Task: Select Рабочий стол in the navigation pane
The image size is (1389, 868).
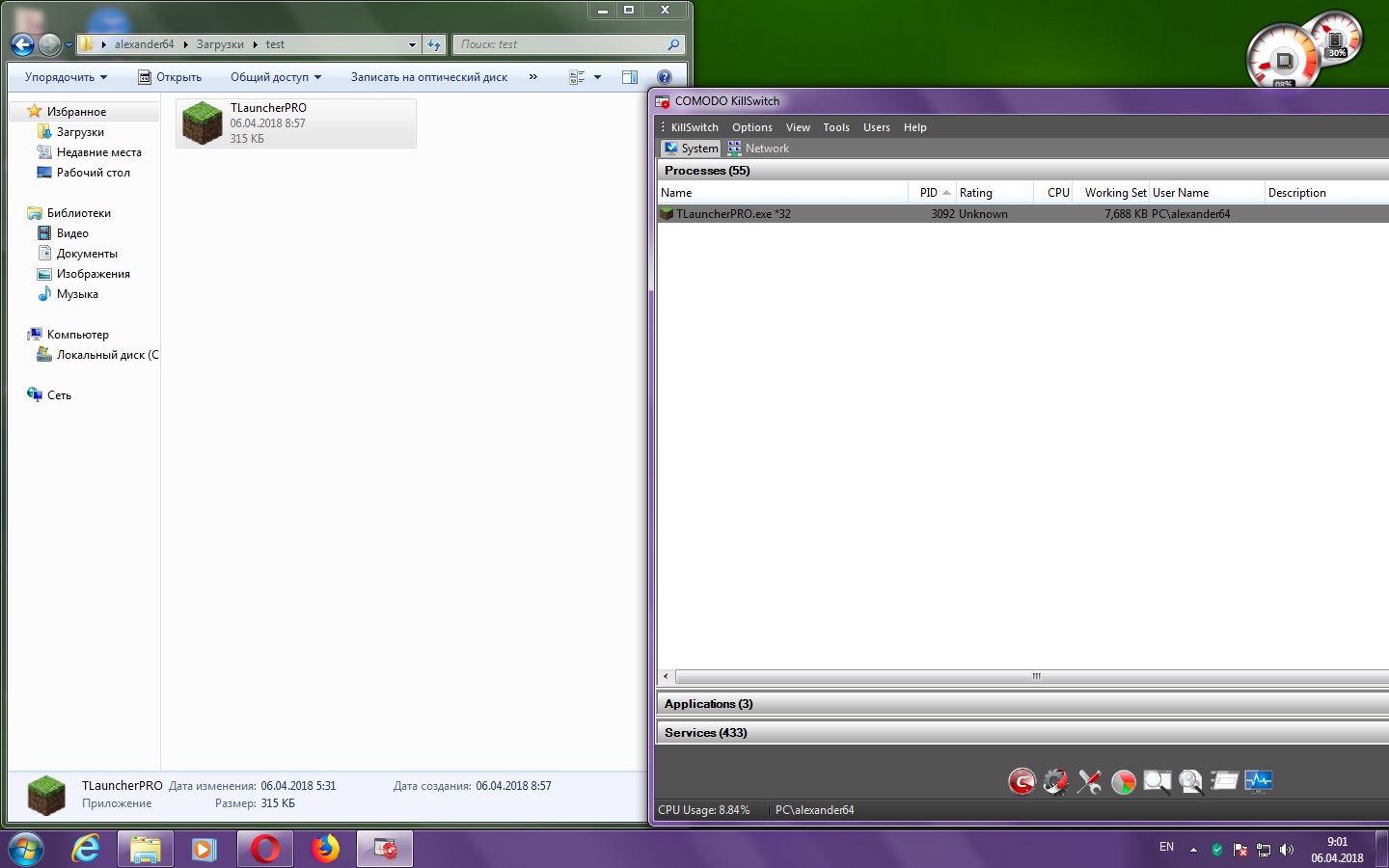Action: click(93, 173)
